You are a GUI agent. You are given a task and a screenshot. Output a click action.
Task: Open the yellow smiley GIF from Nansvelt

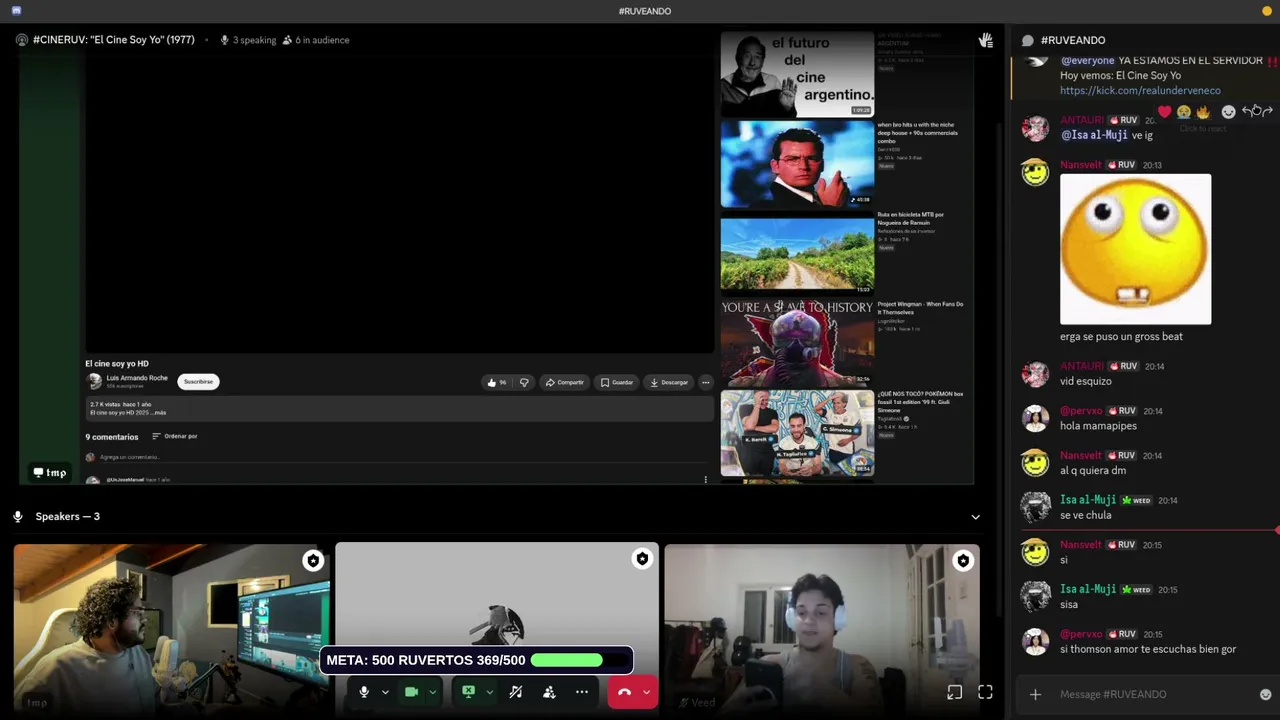click(x=1135, y=249)
